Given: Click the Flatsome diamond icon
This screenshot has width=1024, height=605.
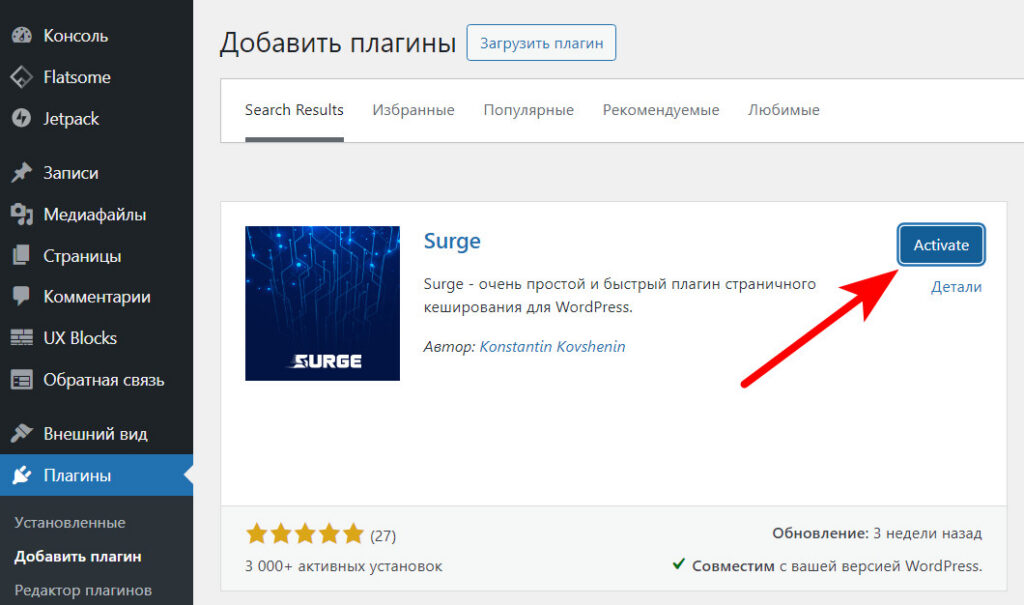Looking at the screenshot, I should coord(22,77).
